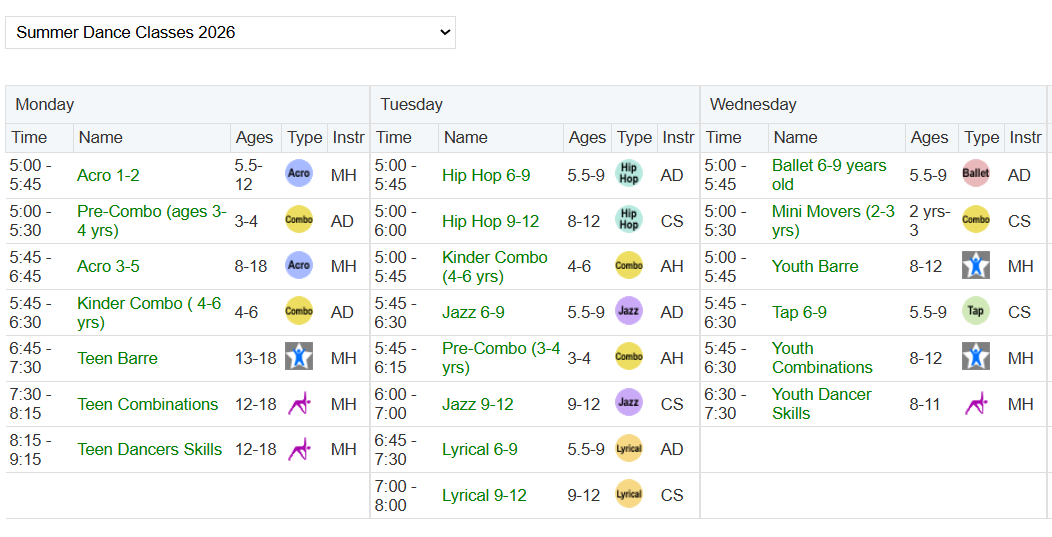Open the Kinder Combo (4-6 yrs) Tuesday link

click(494, 266)
